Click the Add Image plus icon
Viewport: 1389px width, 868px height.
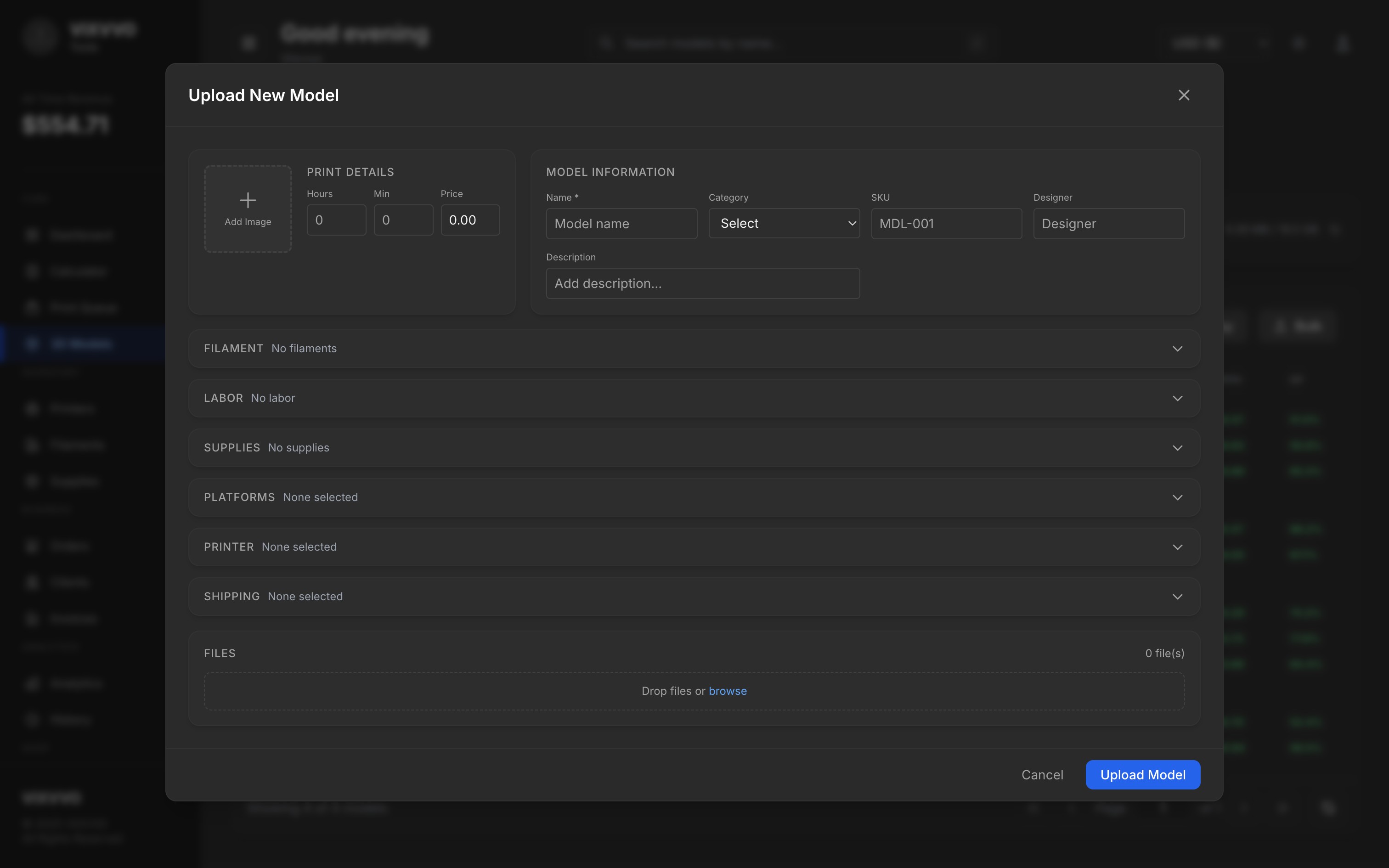[x=248, y=200]
